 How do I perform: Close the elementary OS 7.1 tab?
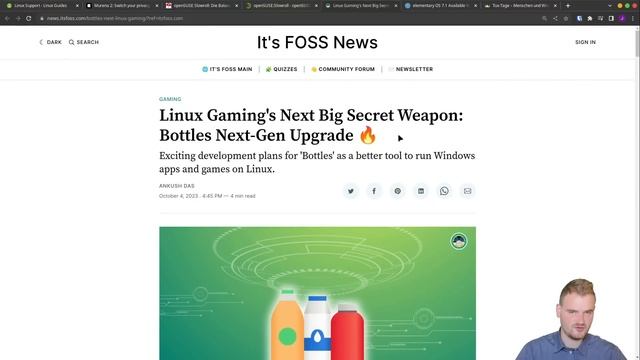[x=476, y=6]
